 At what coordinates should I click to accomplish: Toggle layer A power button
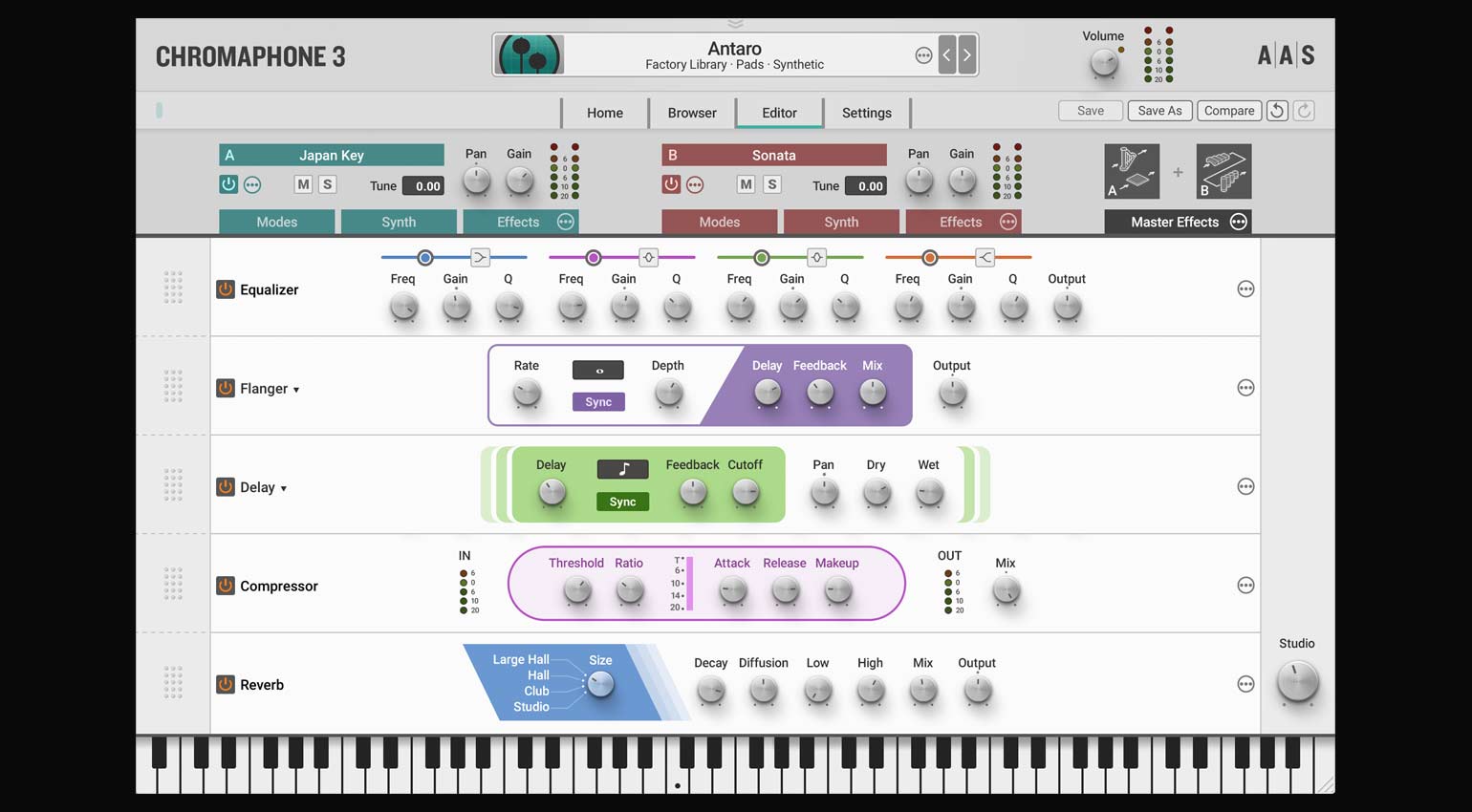(x=228, y=184)
